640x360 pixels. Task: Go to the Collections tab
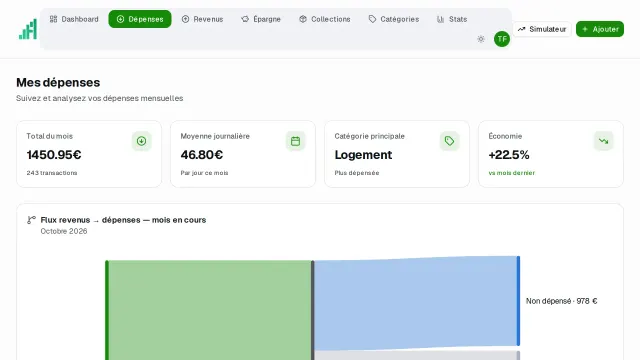coord(325,19)
